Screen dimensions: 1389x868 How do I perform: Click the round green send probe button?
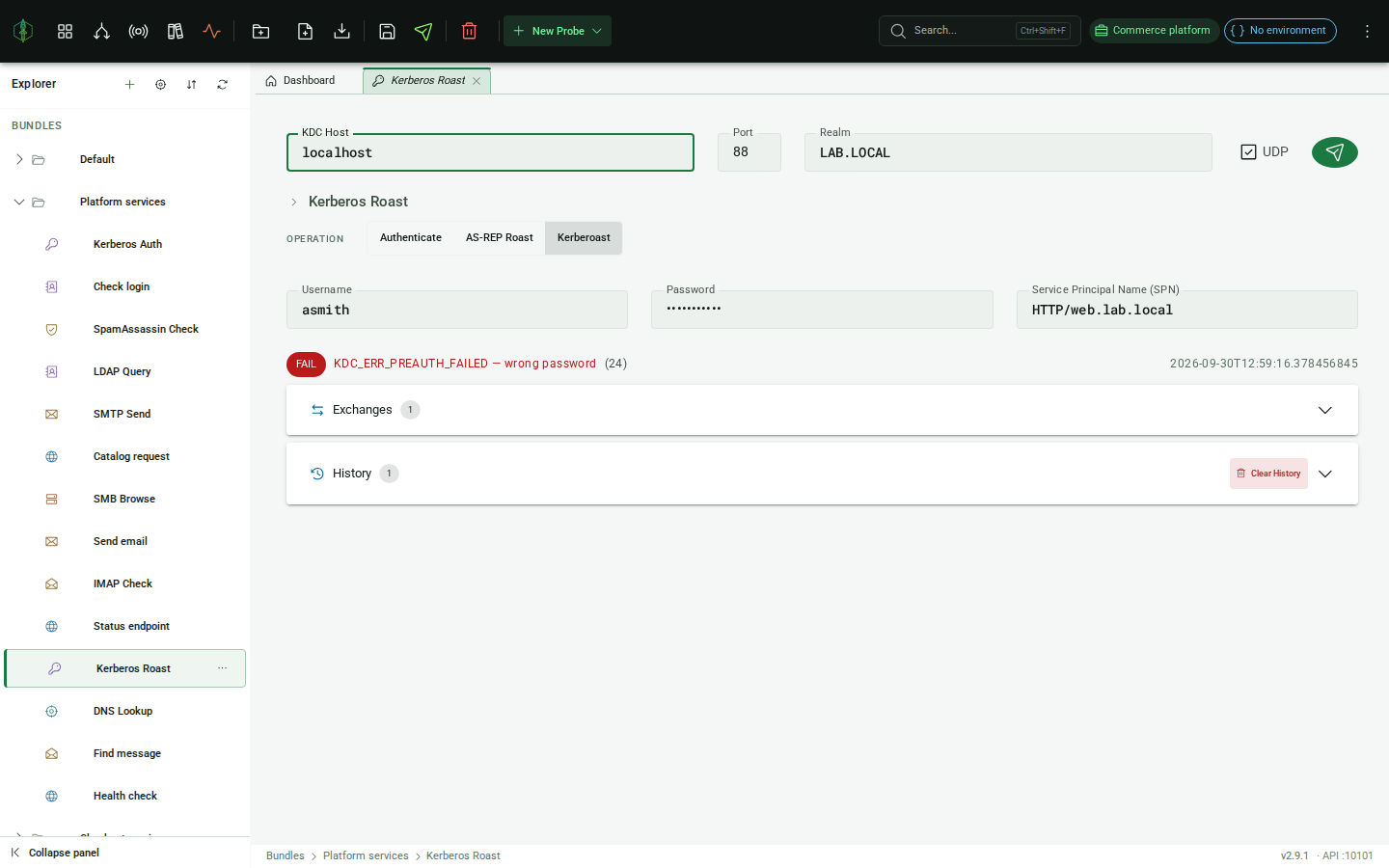1335,152
